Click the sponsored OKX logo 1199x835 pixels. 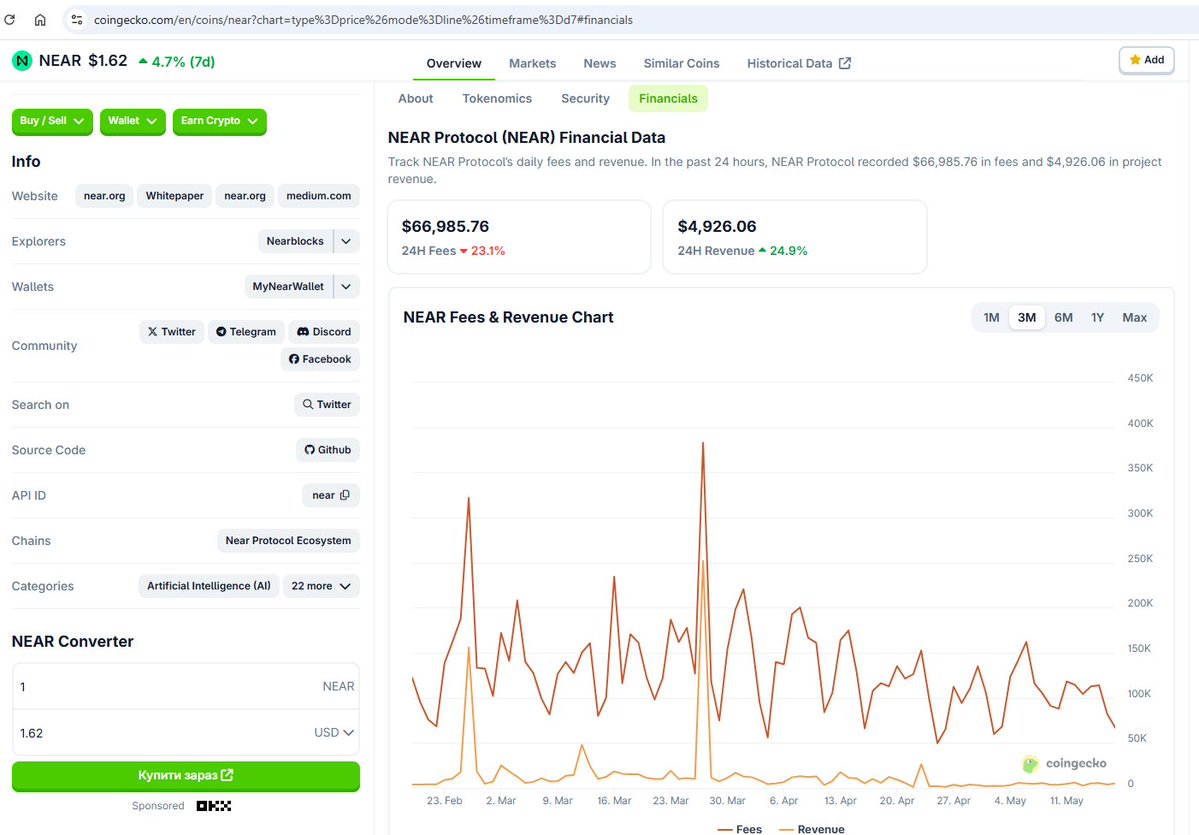[214, 806]
